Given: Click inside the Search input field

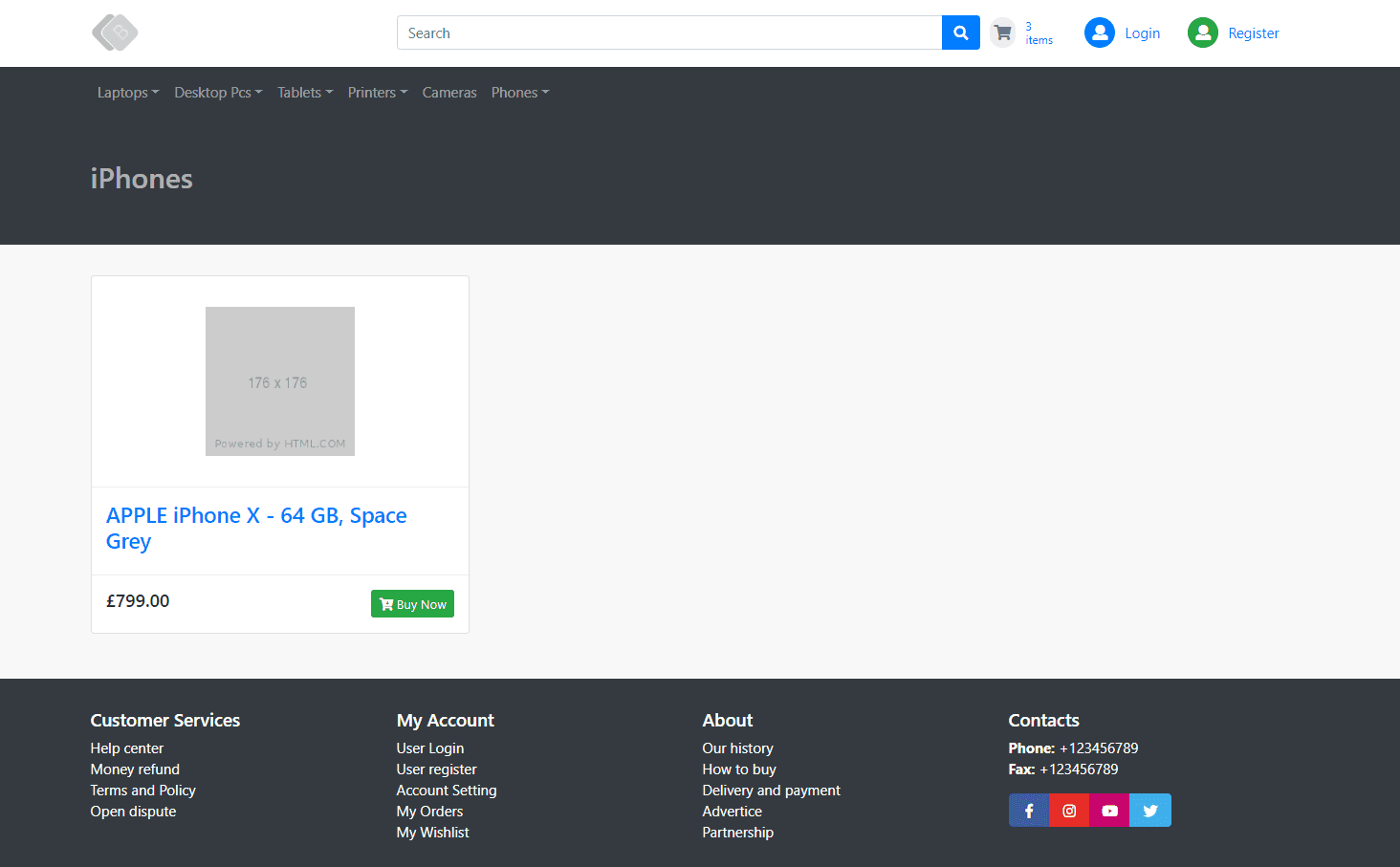Looking at the screenshot, I should (669, 33).
